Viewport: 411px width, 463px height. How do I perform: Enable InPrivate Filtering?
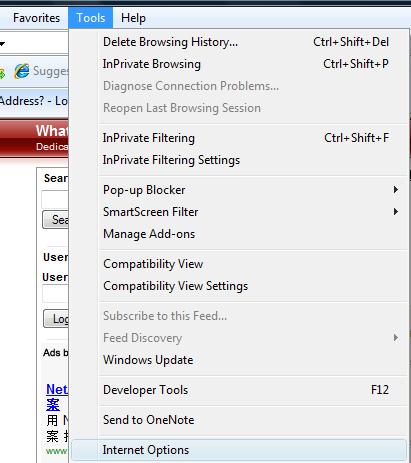tap(239, 138)
